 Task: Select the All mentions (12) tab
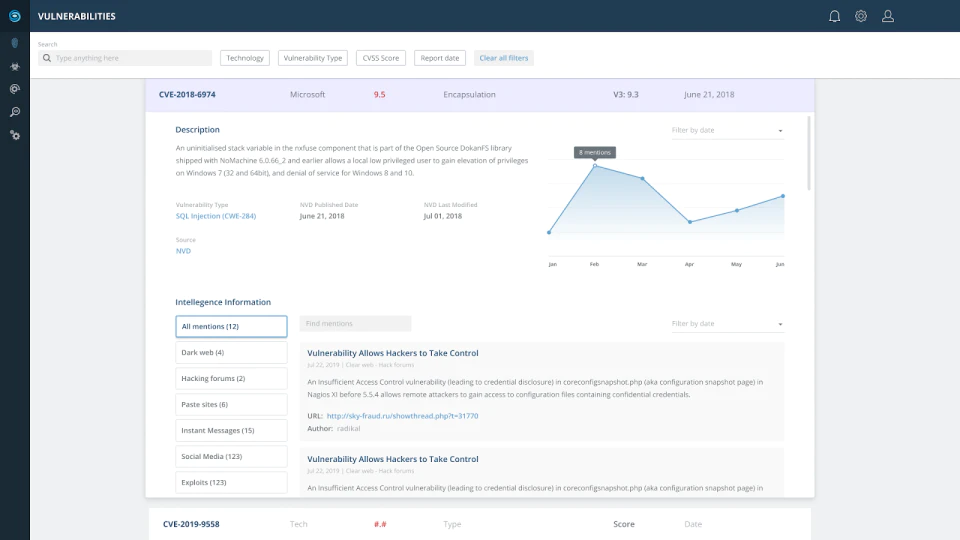click(231, 326)
